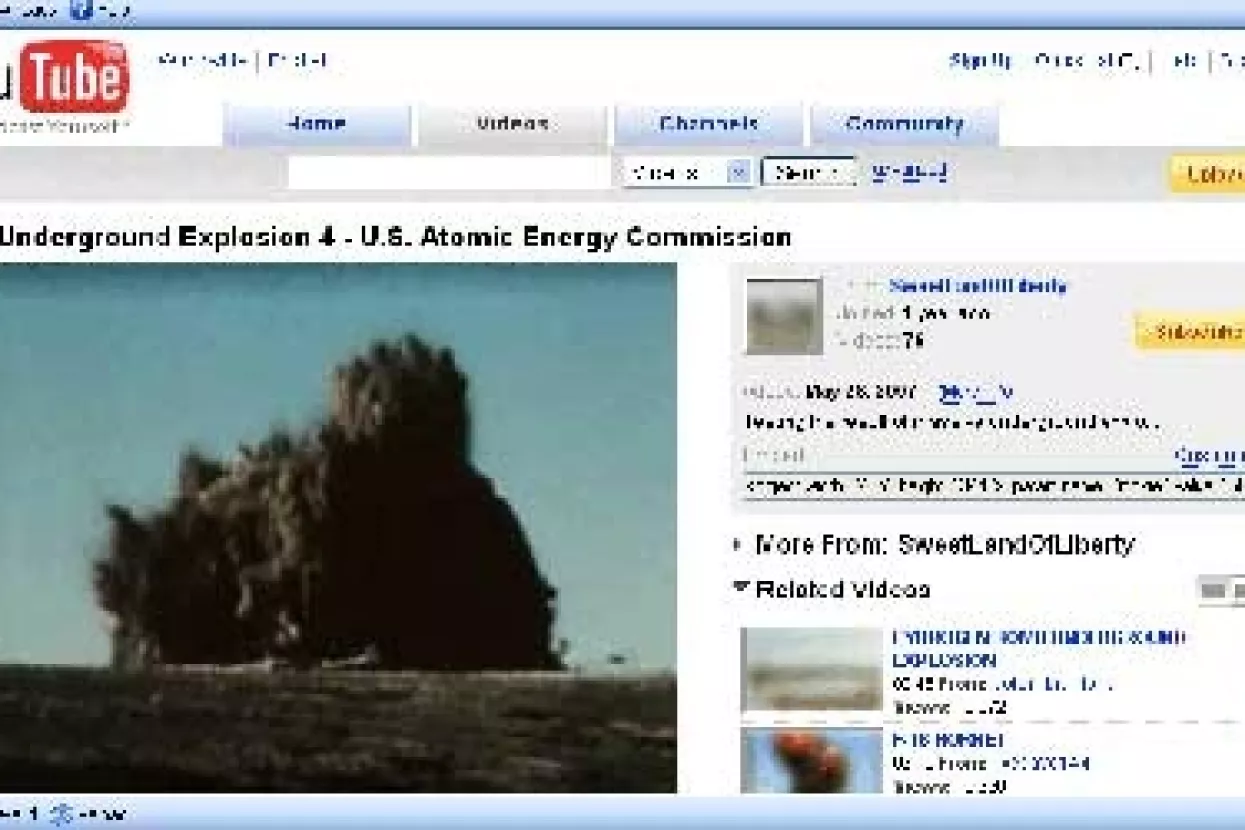Click into the YouTube search field
Screen dimensions: 1245x830
[x=448, y=173]
